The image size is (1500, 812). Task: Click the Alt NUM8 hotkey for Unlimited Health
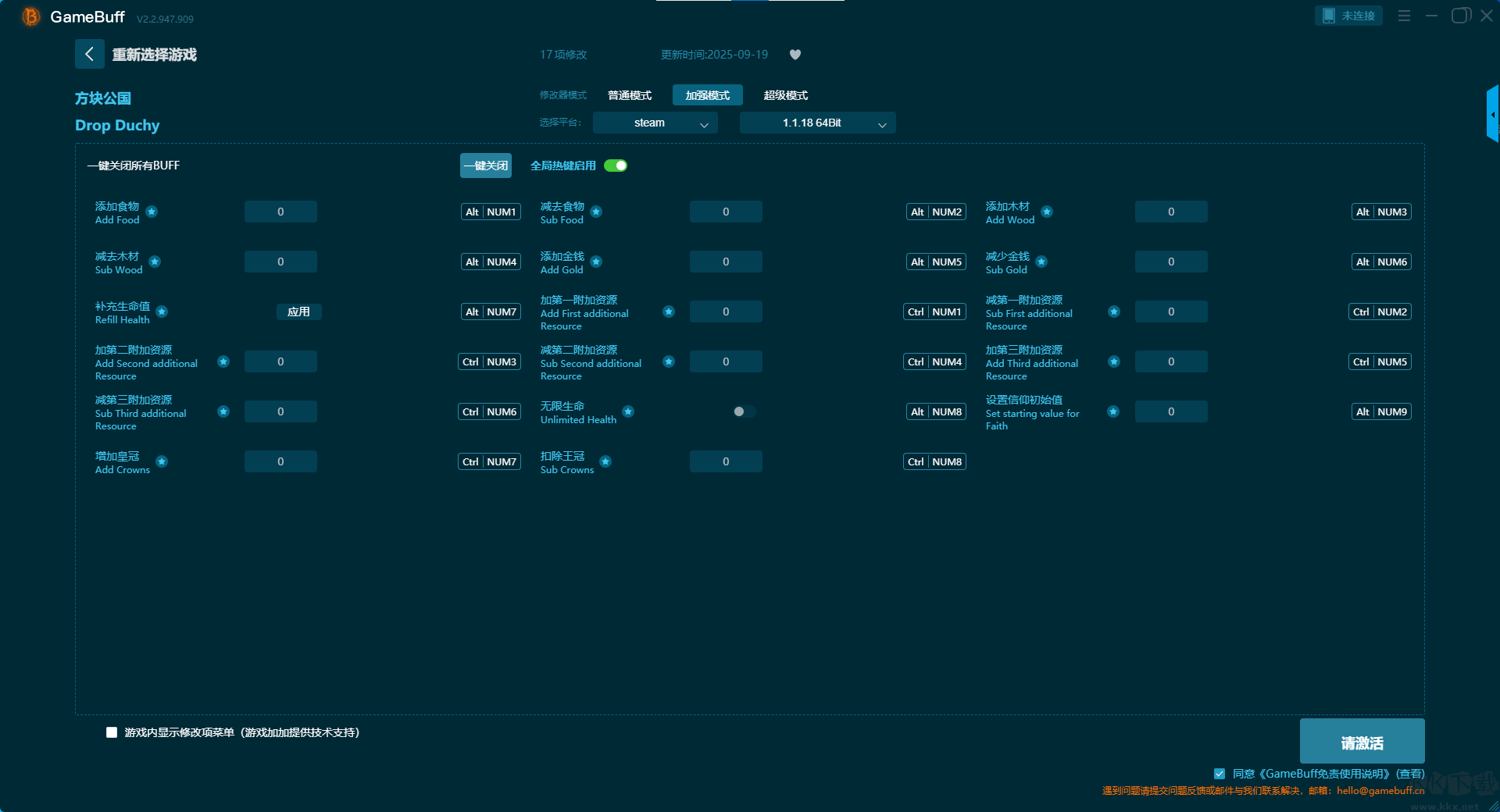[936, 411]
